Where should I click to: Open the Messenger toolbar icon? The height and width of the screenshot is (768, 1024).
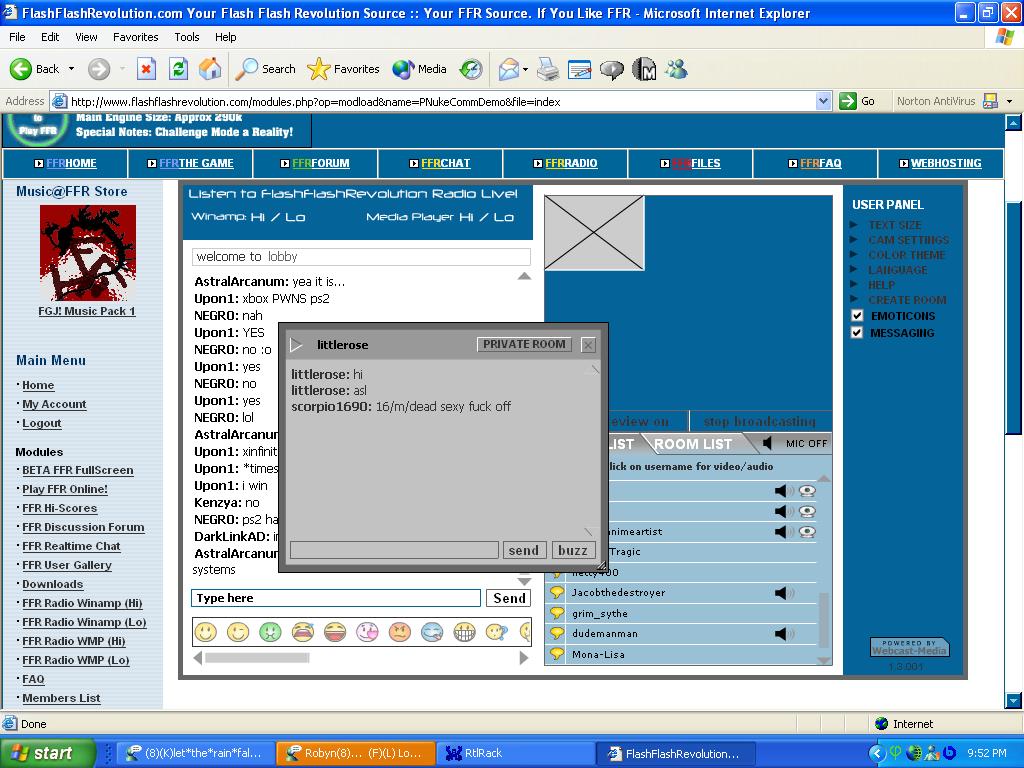(x=677, y=69)
